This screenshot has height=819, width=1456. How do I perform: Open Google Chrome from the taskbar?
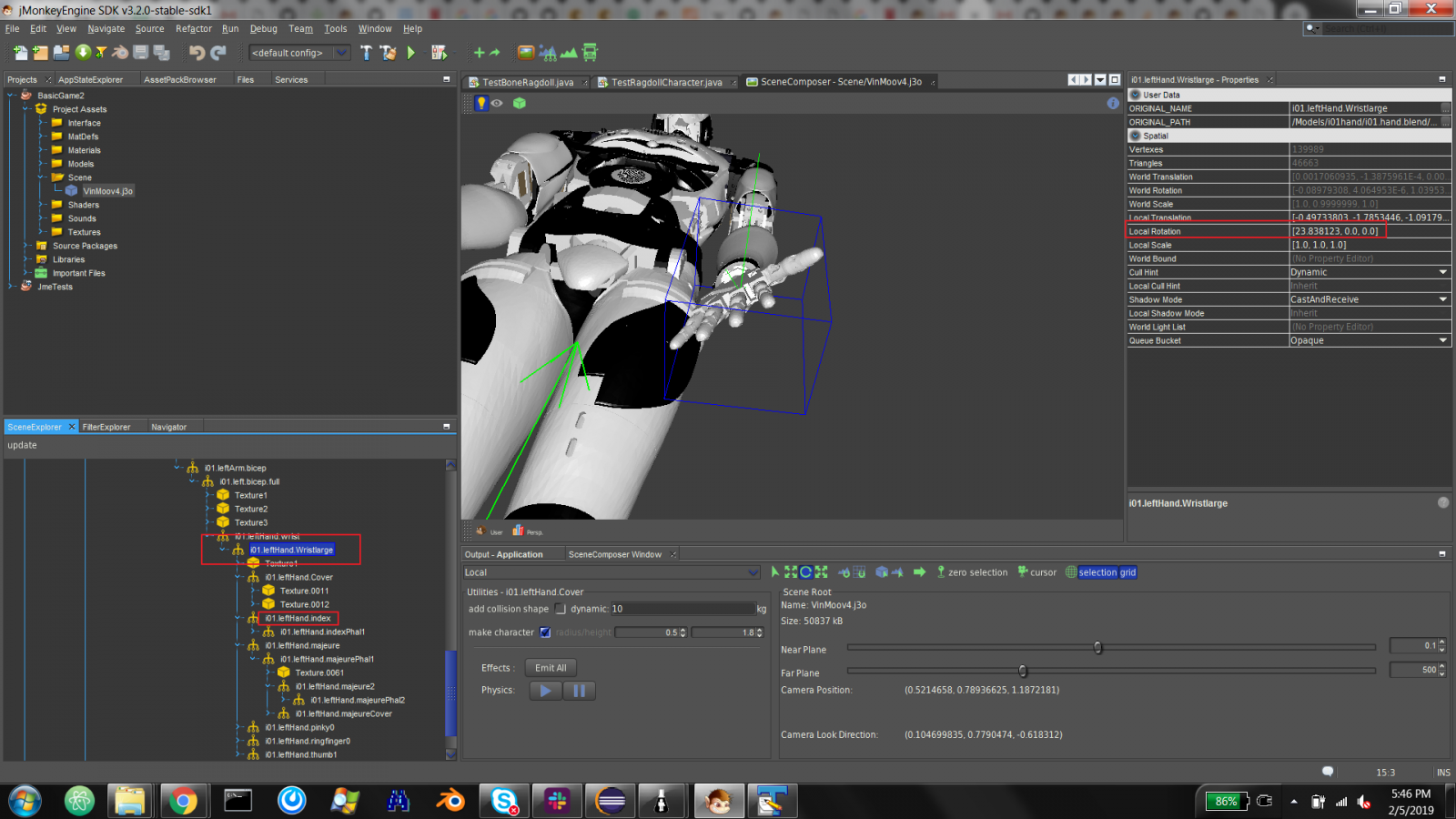(x=183, y=801)
